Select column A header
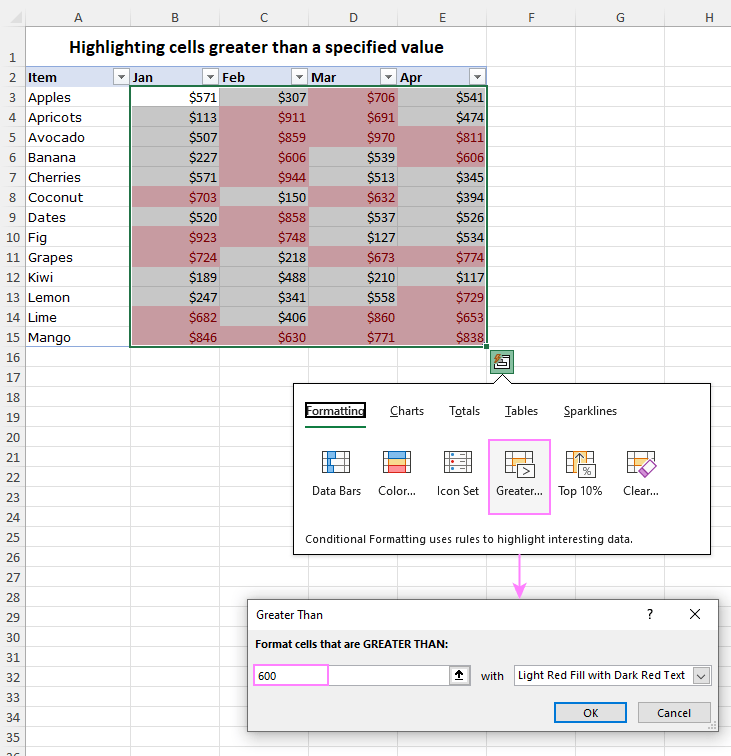Screen dimensions: 731x756 [78, 18]
